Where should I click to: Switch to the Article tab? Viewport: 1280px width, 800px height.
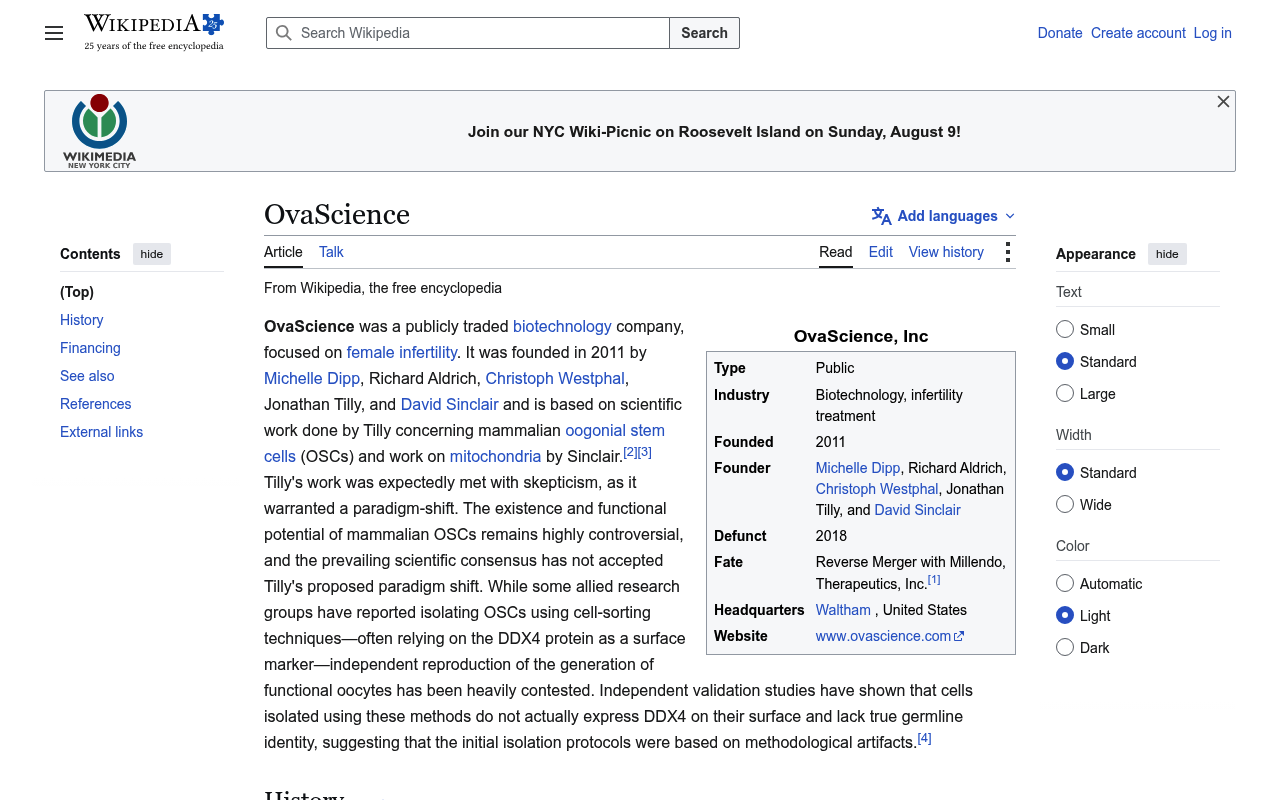[x=283, y=252]
